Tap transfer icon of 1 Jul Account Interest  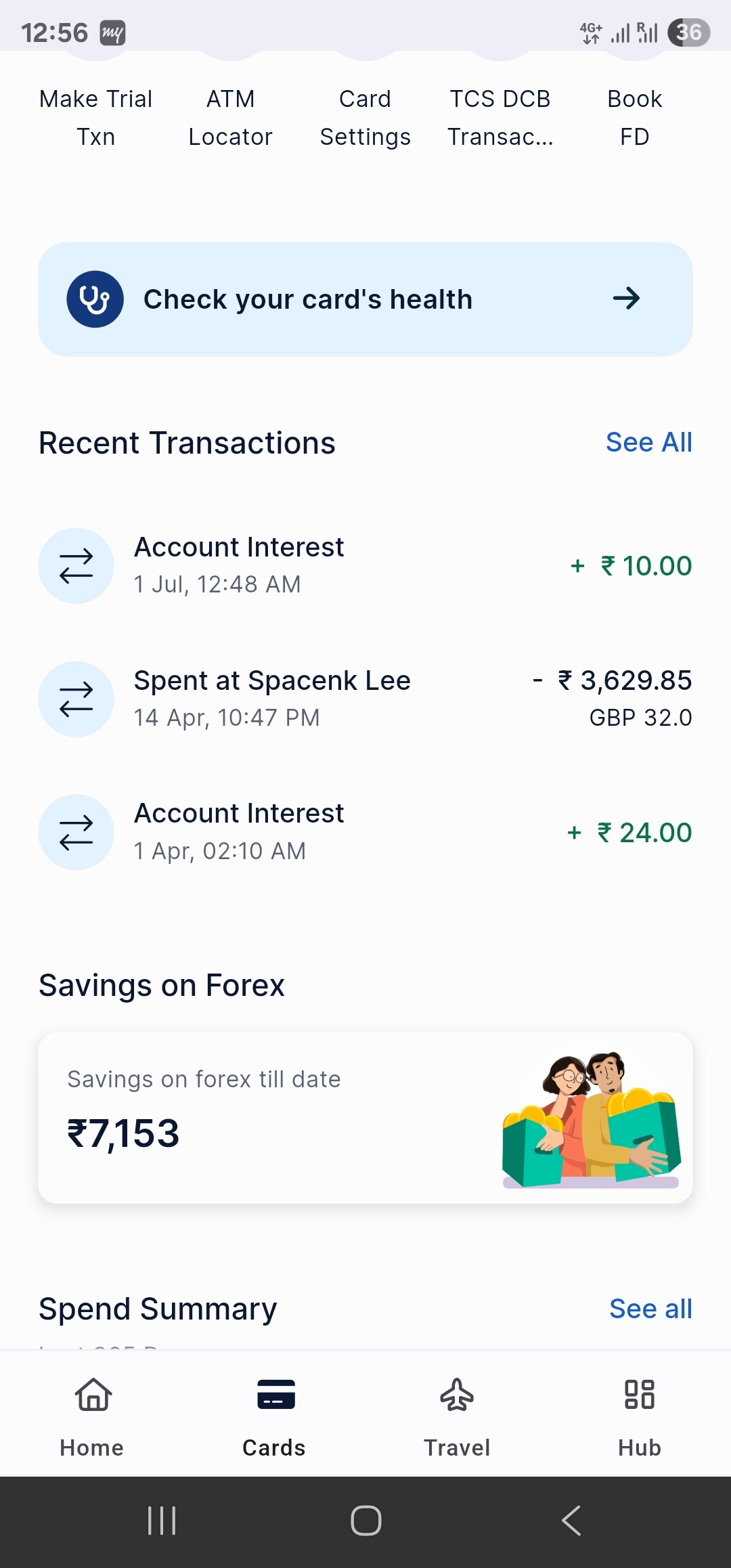point(76,566)
